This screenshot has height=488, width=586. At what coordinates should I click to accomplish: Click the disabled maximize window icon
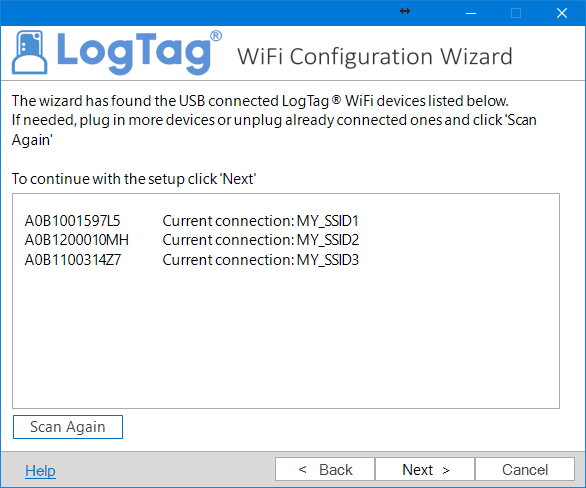pyautogui.click(x=516, y=13)
